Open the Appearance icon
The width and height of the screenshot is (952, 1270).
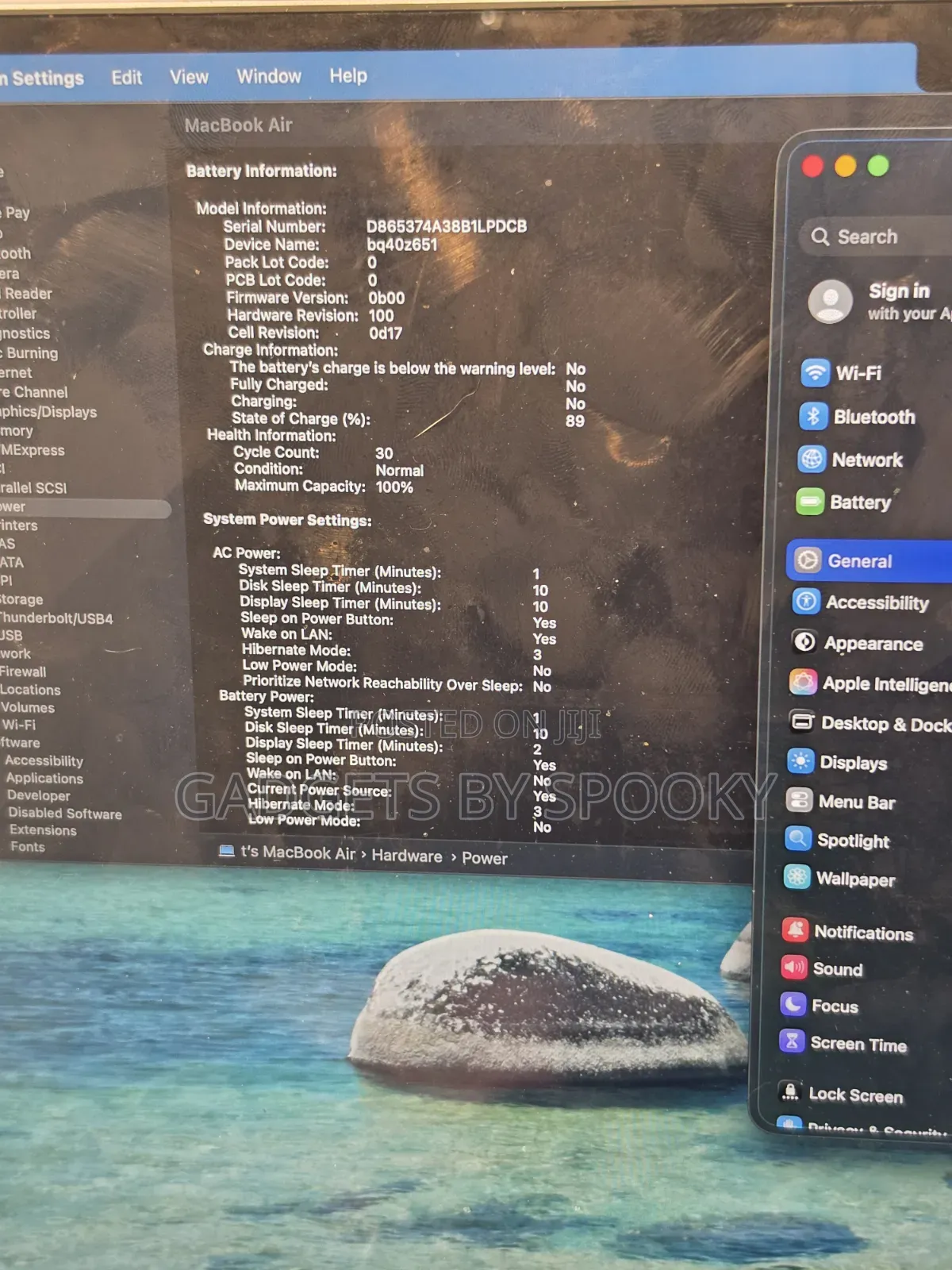(804, 641)
